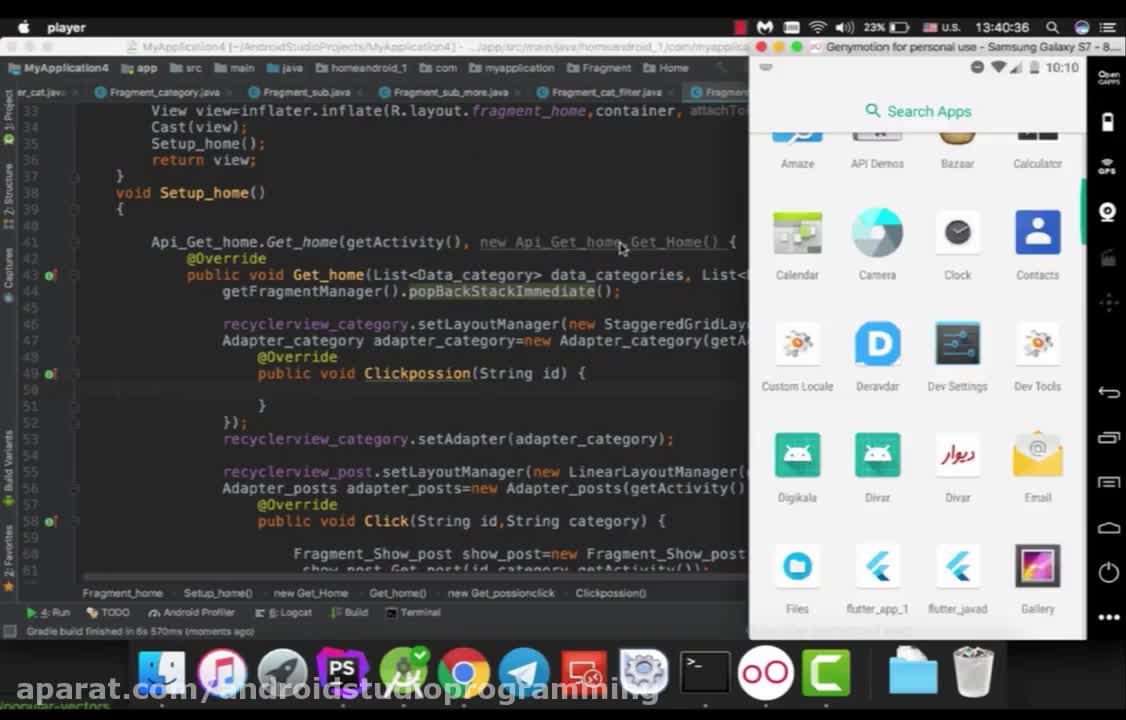Open the Gallery app in emulator
1126x720 pixels.
[x=1037, y=567]
